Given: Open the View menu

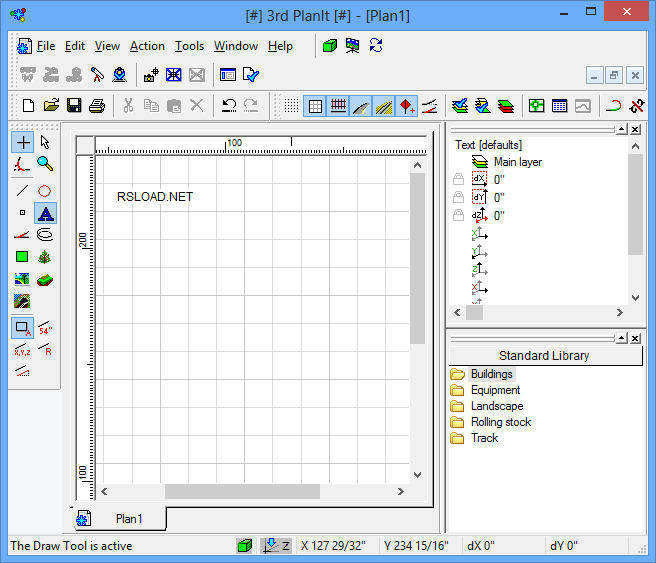Looking at the screenshot, I should pos(107,46).
